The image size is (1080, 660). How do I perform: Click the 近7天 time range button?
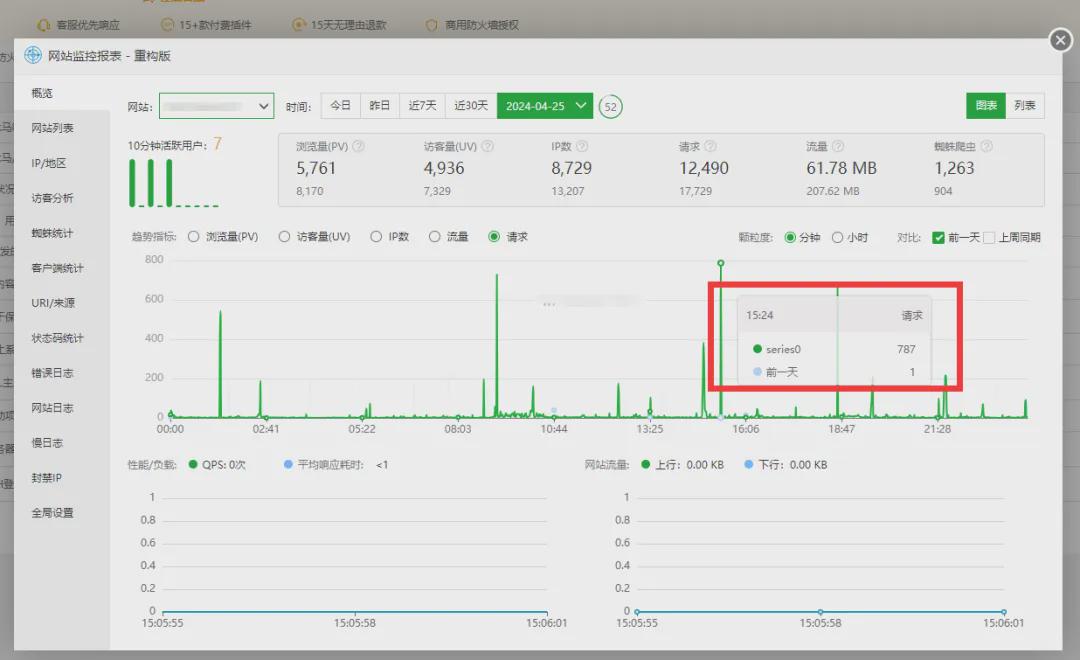click(422, 105)
